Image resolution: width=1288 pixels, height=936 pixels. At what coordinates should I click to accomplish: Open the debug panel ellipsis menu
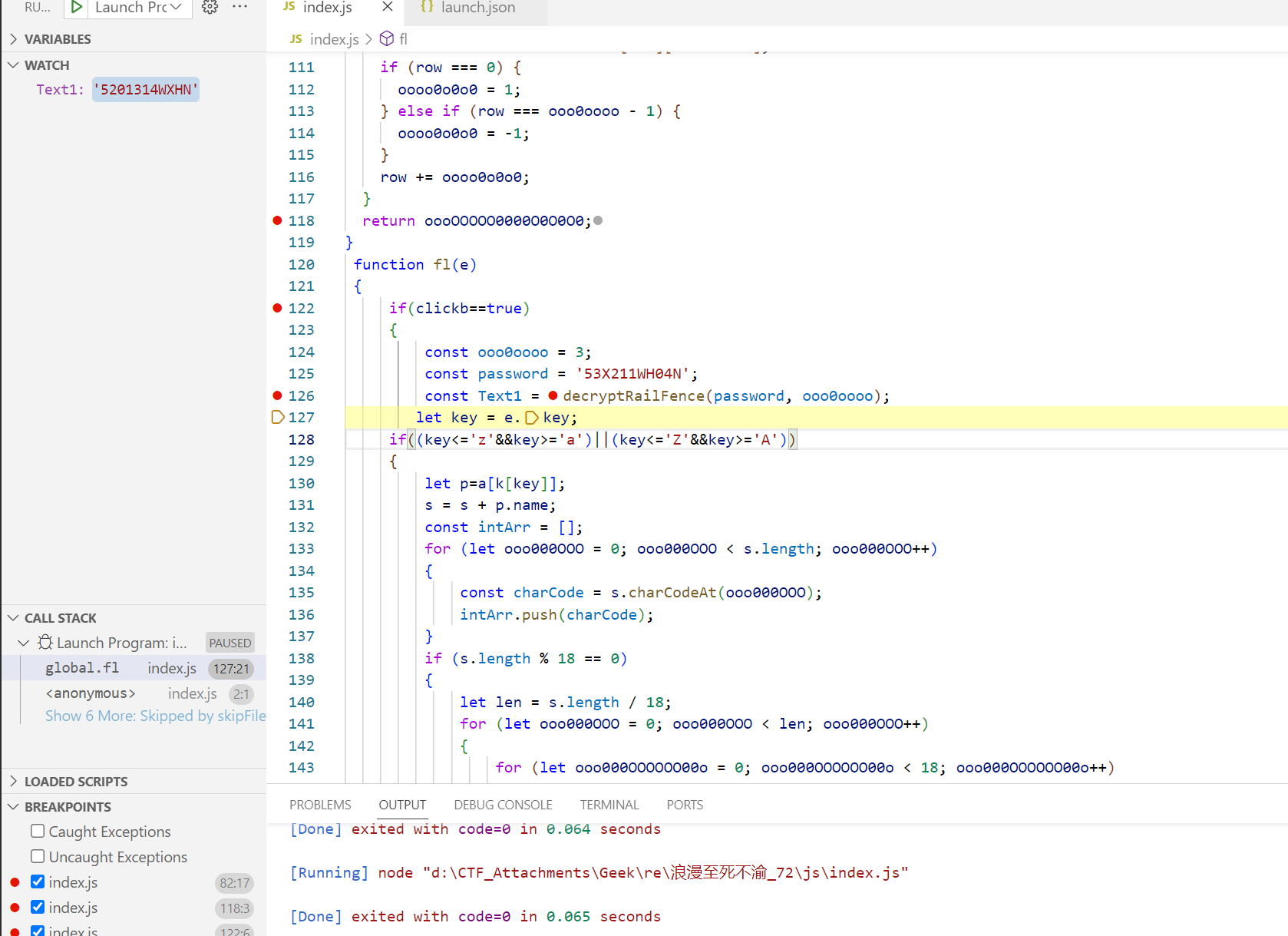point(240,8)
